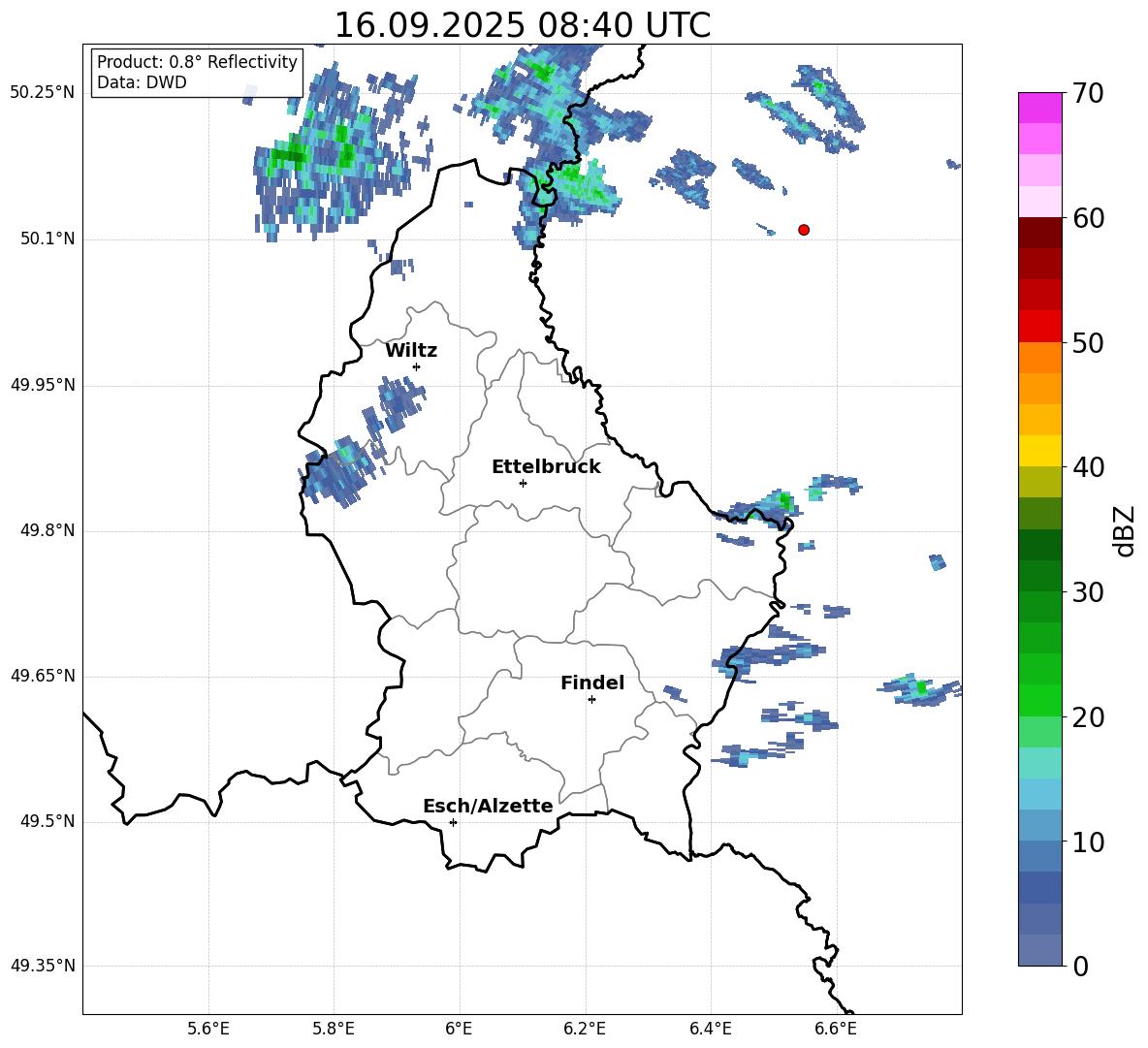Click the dBZ colorbar label
This screenshot has width=1148, height=1048.
1124,530
